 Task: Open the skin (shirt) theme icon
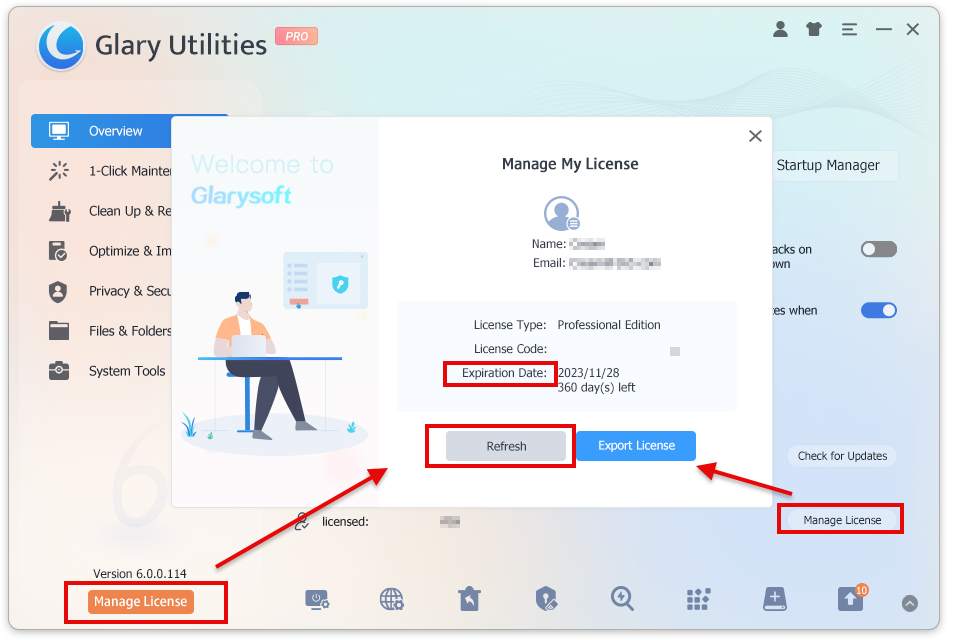814,29
